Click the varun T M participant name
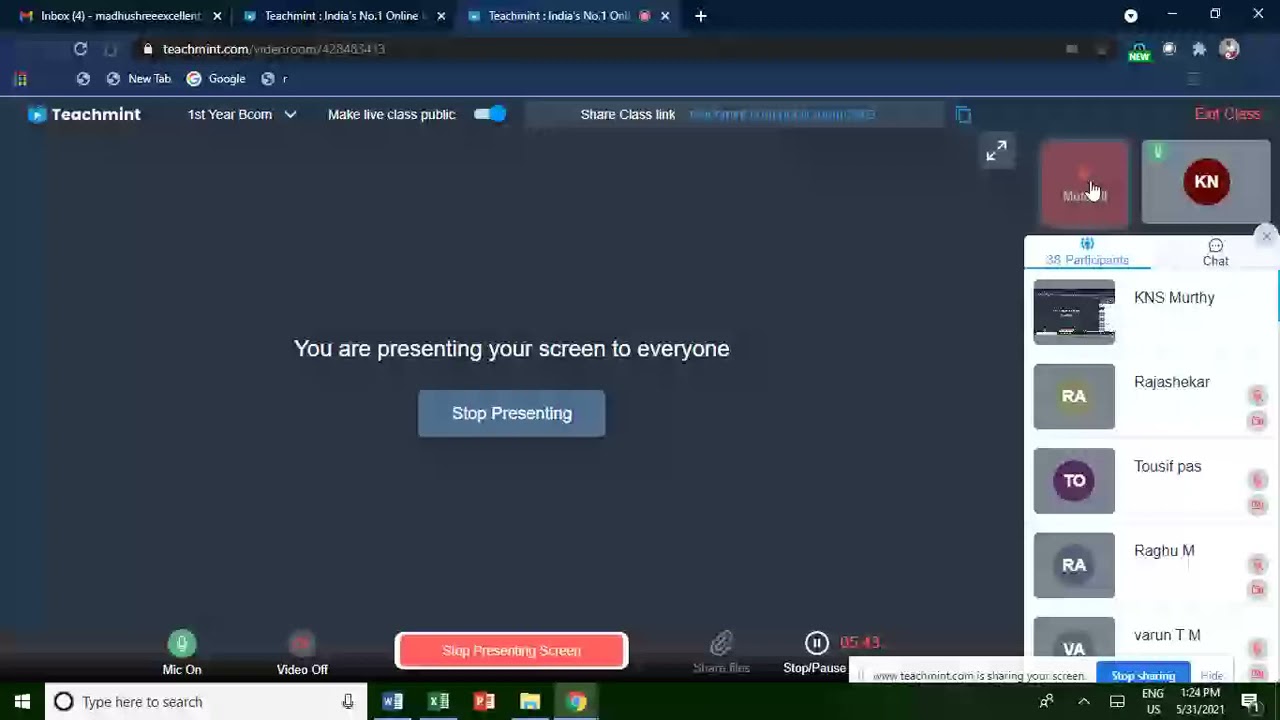 pyautogui.click(x=1167, y=635)
